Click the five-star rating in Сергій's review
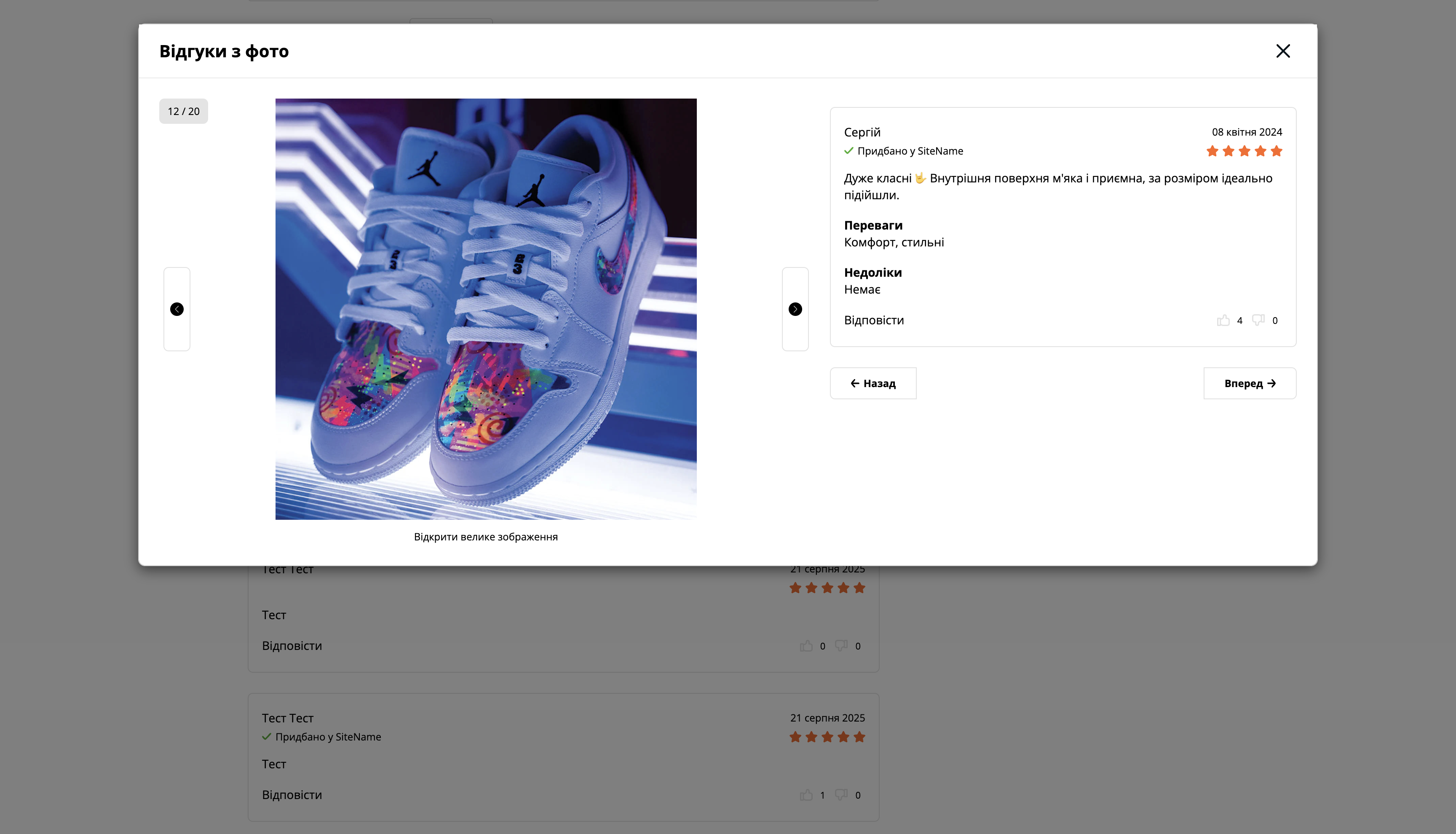Screen dimensions: 1456x834 [x=1244, y=151]
